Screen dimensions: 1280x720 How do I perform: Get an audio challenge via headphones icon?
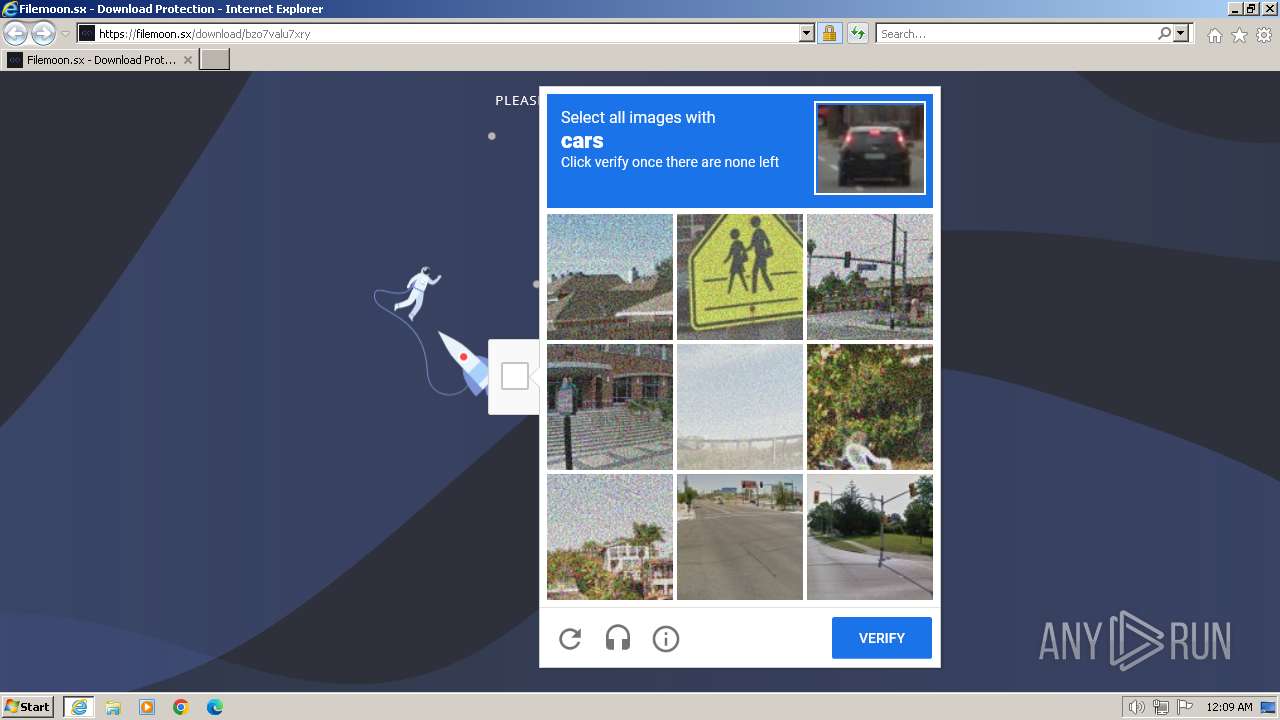618,638
